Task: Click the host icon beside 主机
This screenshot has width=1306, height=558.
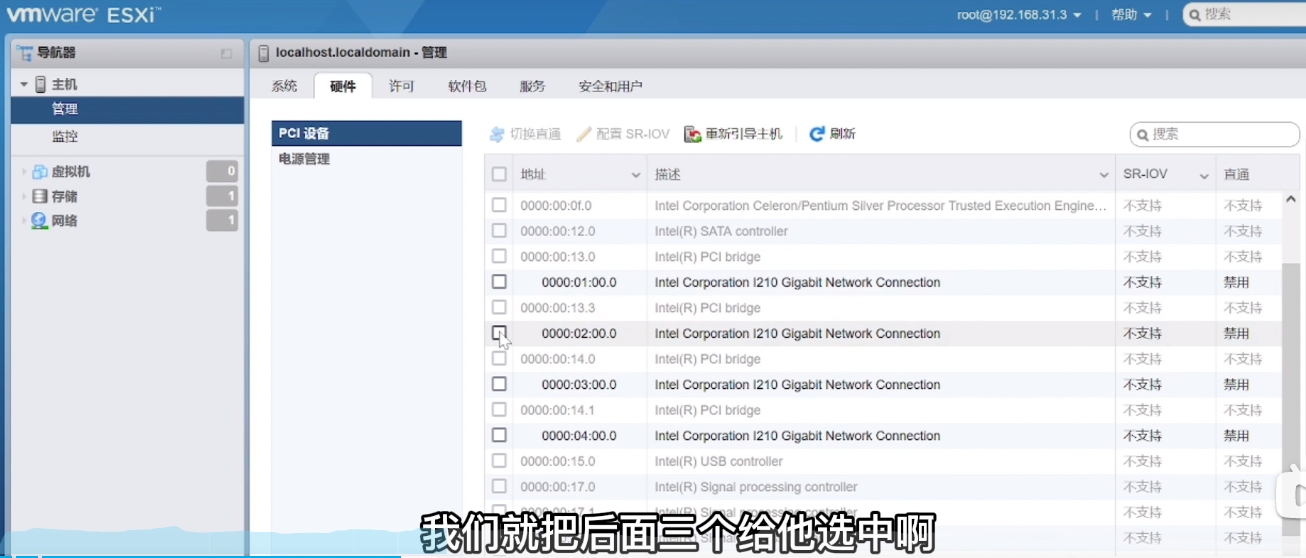Action: point(41,85)
